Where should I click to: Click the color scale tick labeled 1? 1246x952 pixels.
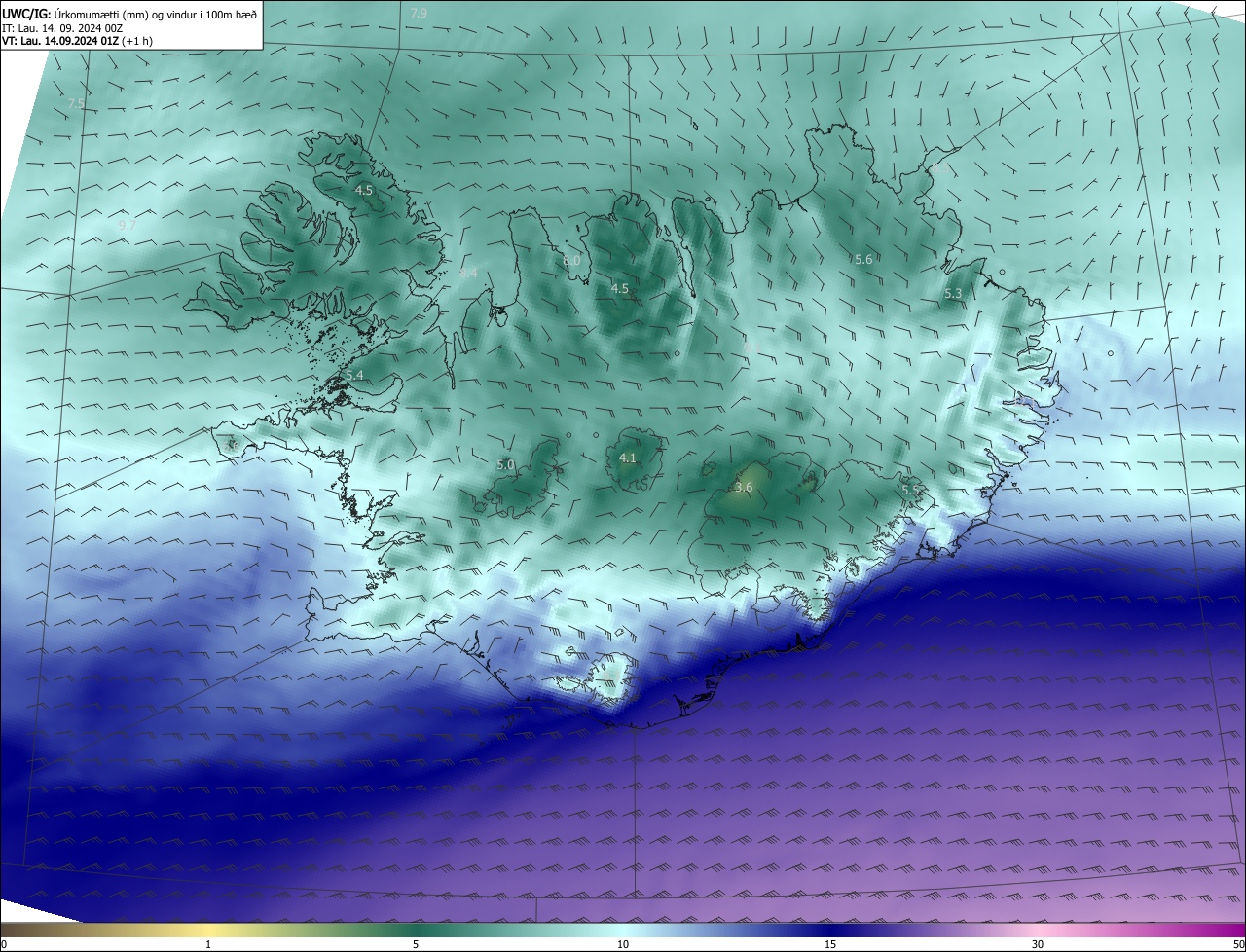point(208,944)
